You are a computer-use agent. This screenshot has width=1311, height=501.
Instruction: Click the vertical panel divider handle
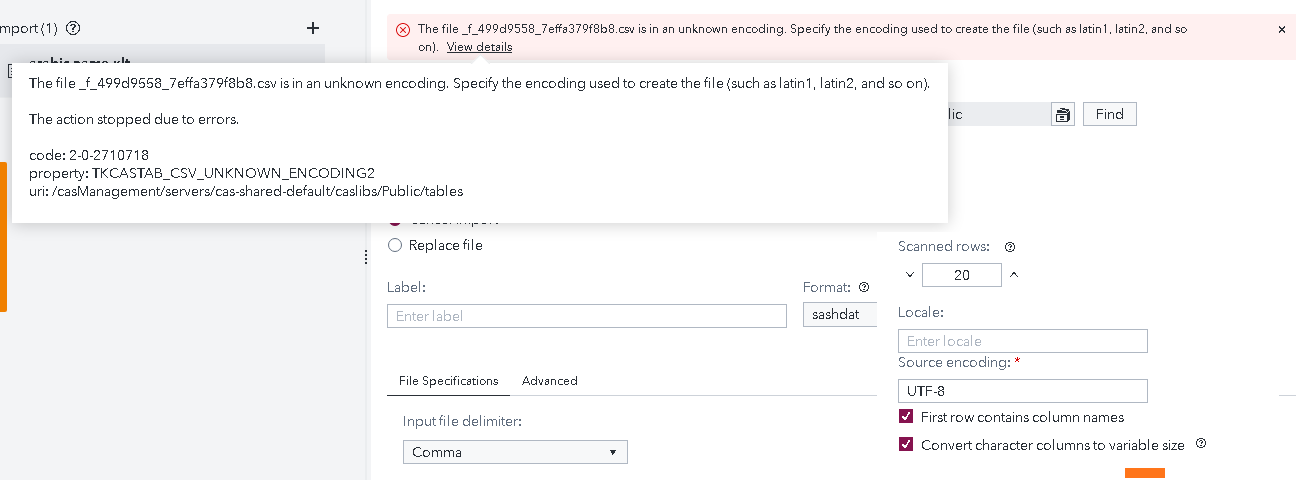click(366, 257)
